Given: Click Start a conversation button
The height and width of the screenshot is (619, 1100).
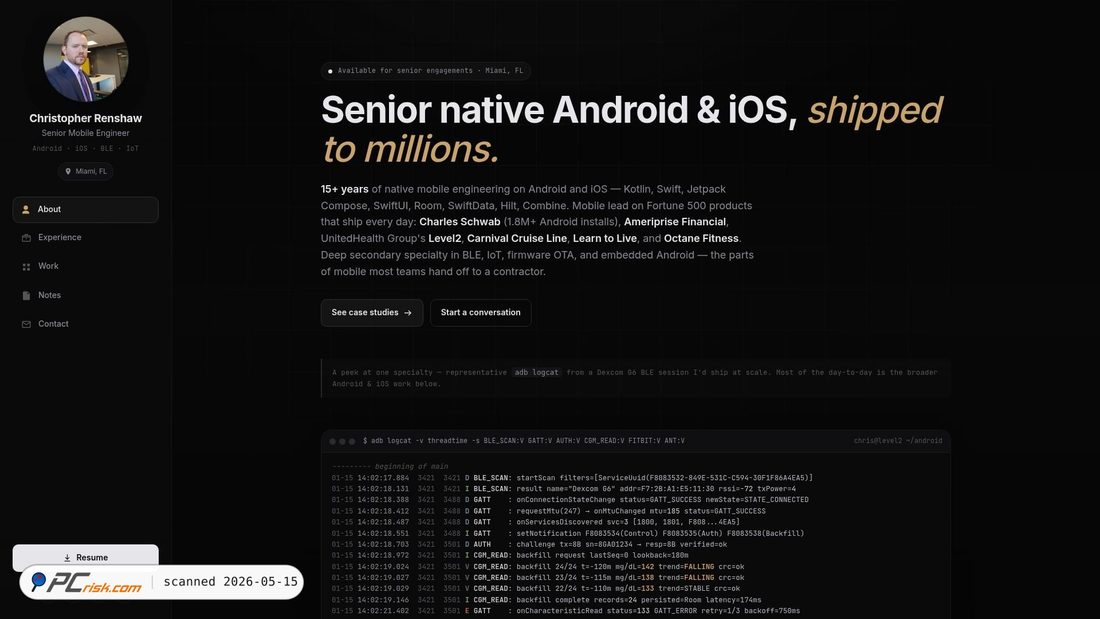Looking at the screenshot, I should [x=481, y=312].
